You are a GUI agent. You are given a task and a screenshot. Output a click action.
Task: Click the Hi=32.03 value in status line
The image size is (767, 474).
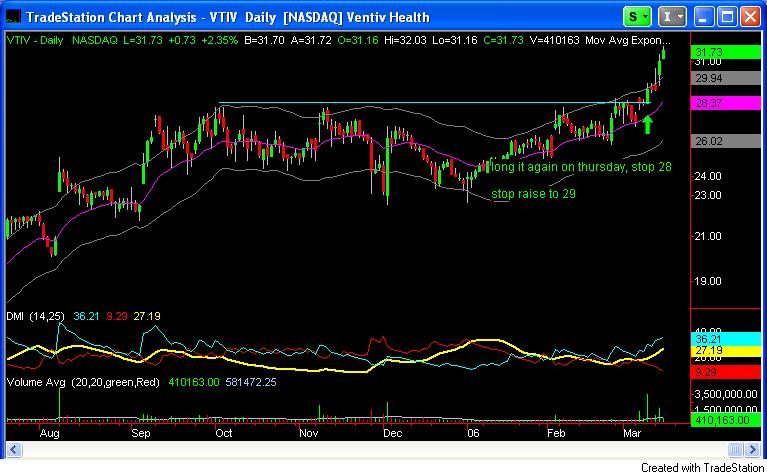[x=406, y=41]
